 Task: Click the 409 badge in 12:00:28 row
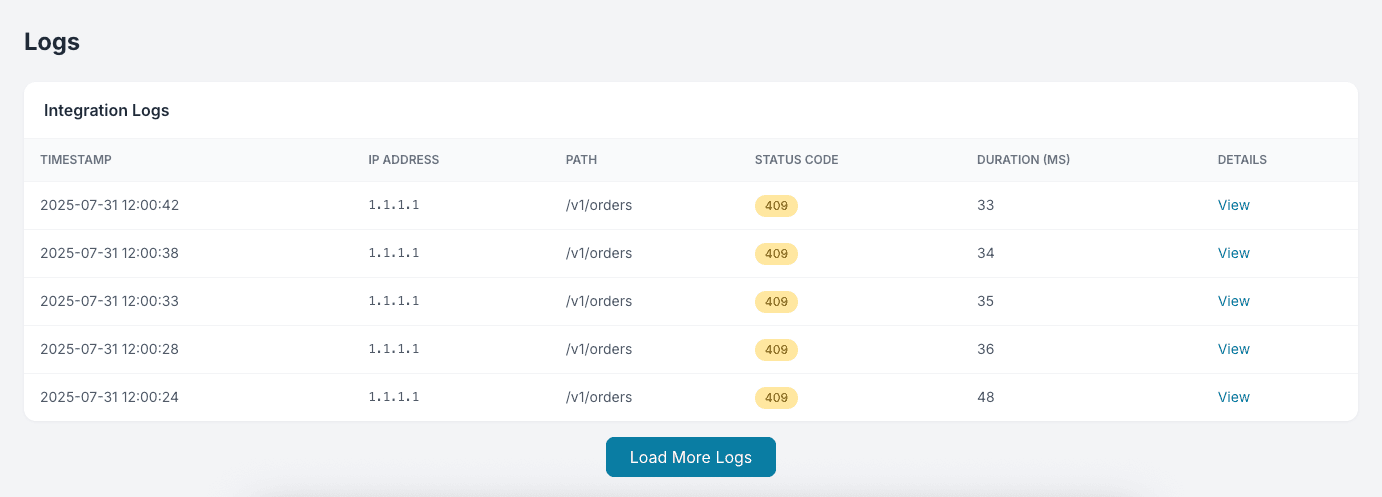(x=776, y=350)
